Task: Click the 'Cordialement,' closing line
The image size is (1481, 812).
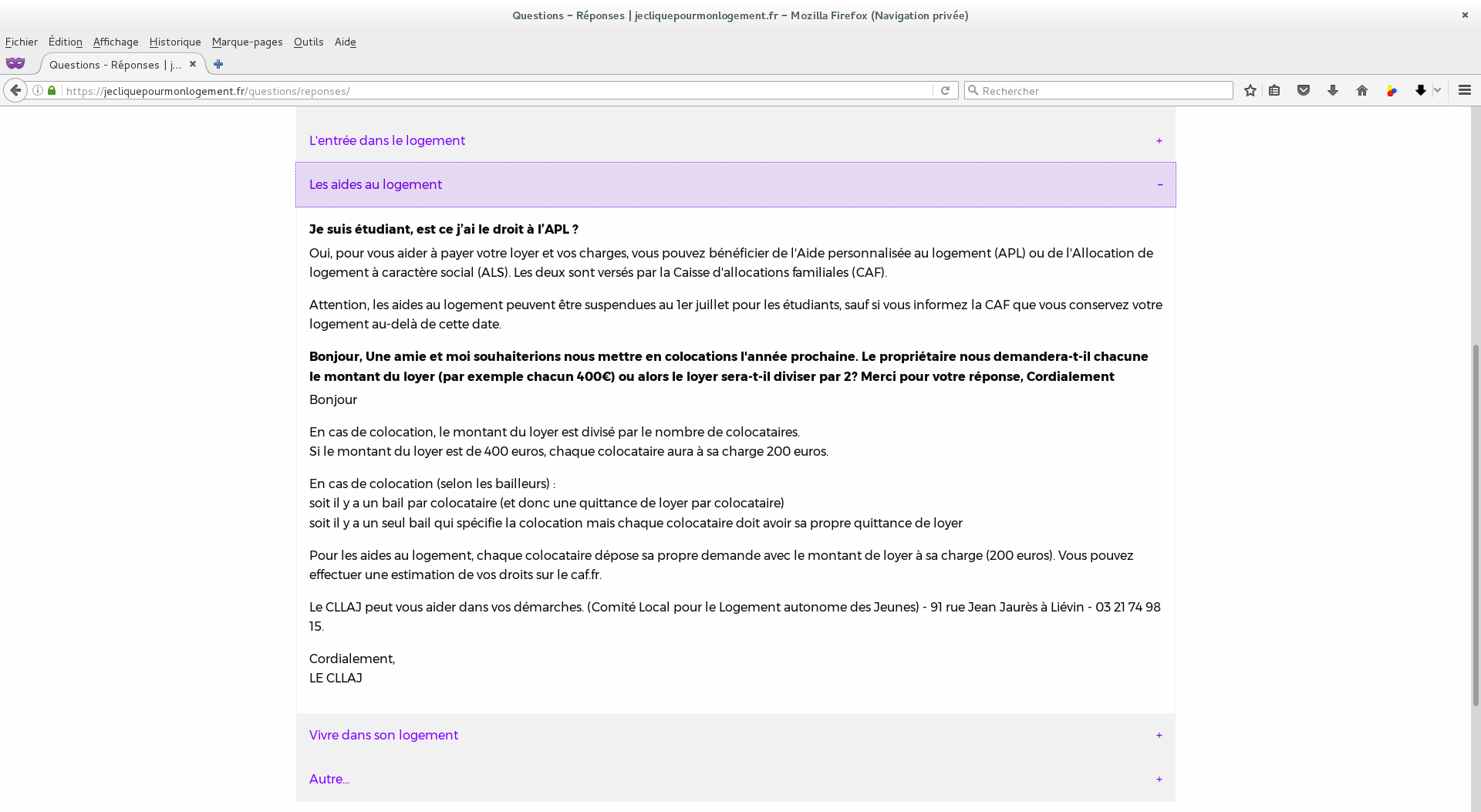Action: (x=352, y=659)
